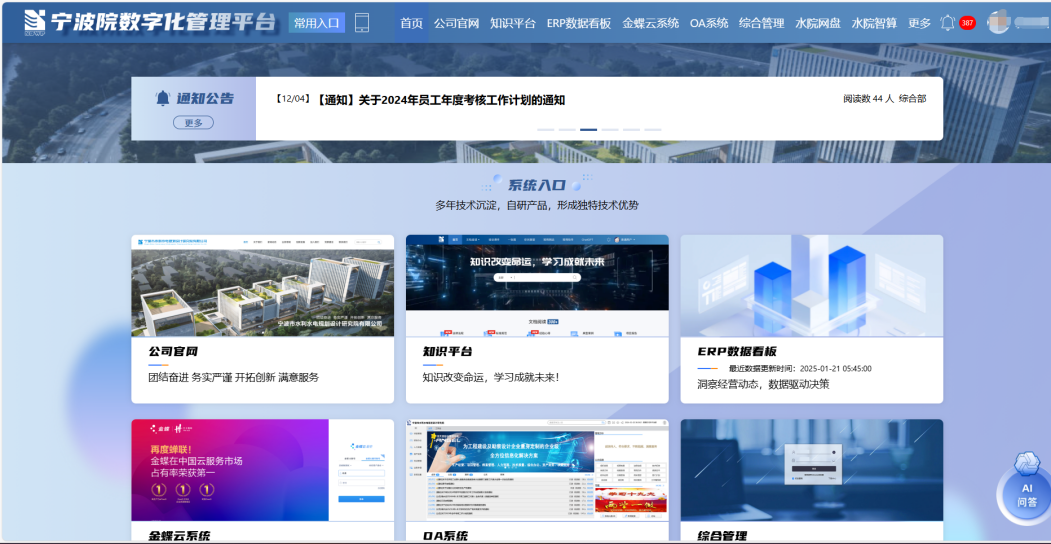Click the 通知公告 bell icon

coord(163,98)
